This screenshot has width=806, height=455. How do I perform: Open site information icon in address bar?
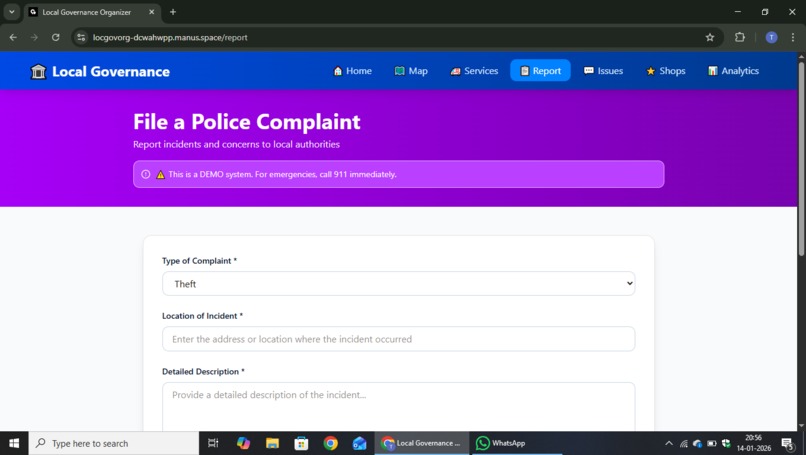pyautogui.click(x=81, y=38)
